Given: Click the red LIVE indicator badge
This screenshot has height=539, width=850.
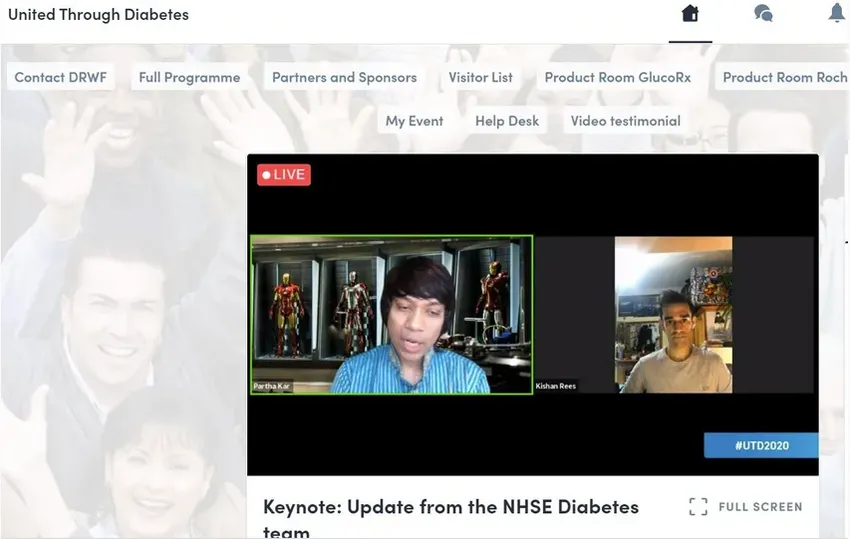Looking at the screenshot, I should click(x=284, y=175).
